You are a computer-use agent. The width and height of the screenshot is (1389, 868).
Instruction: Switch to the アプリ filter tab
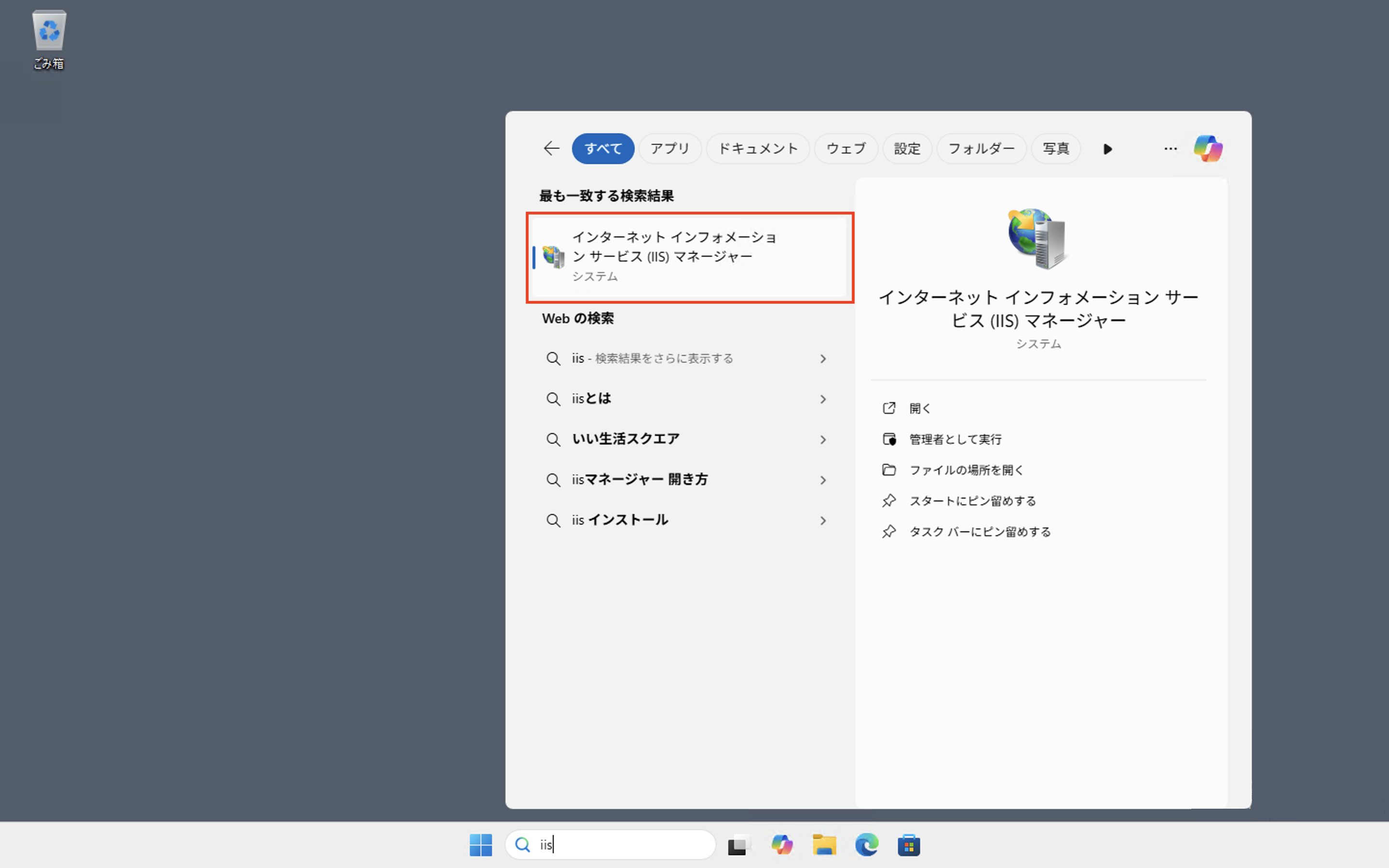(x=670, y=149)
